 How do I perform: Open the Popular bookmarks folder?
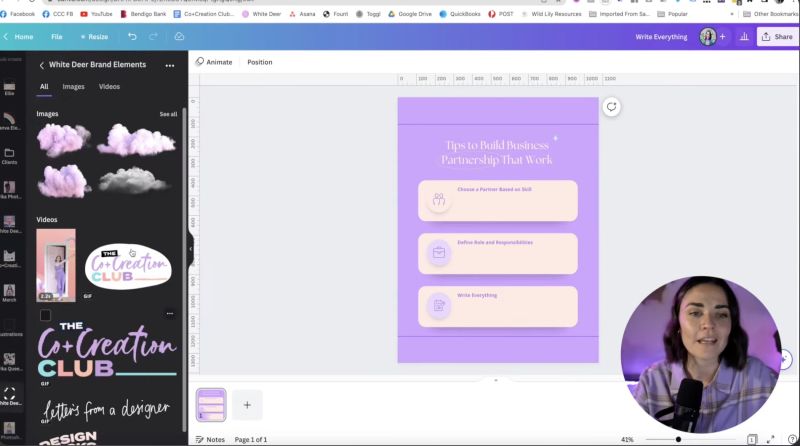672,14
